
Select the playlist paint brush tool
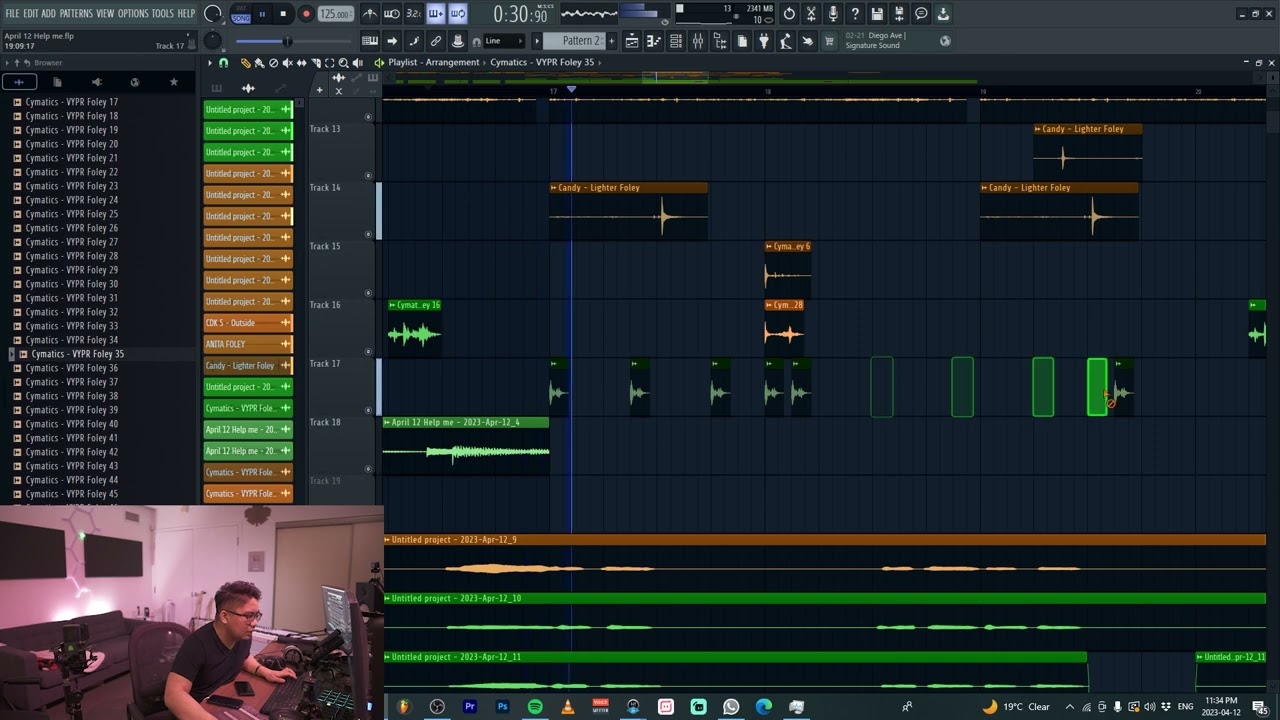point(259,63)
